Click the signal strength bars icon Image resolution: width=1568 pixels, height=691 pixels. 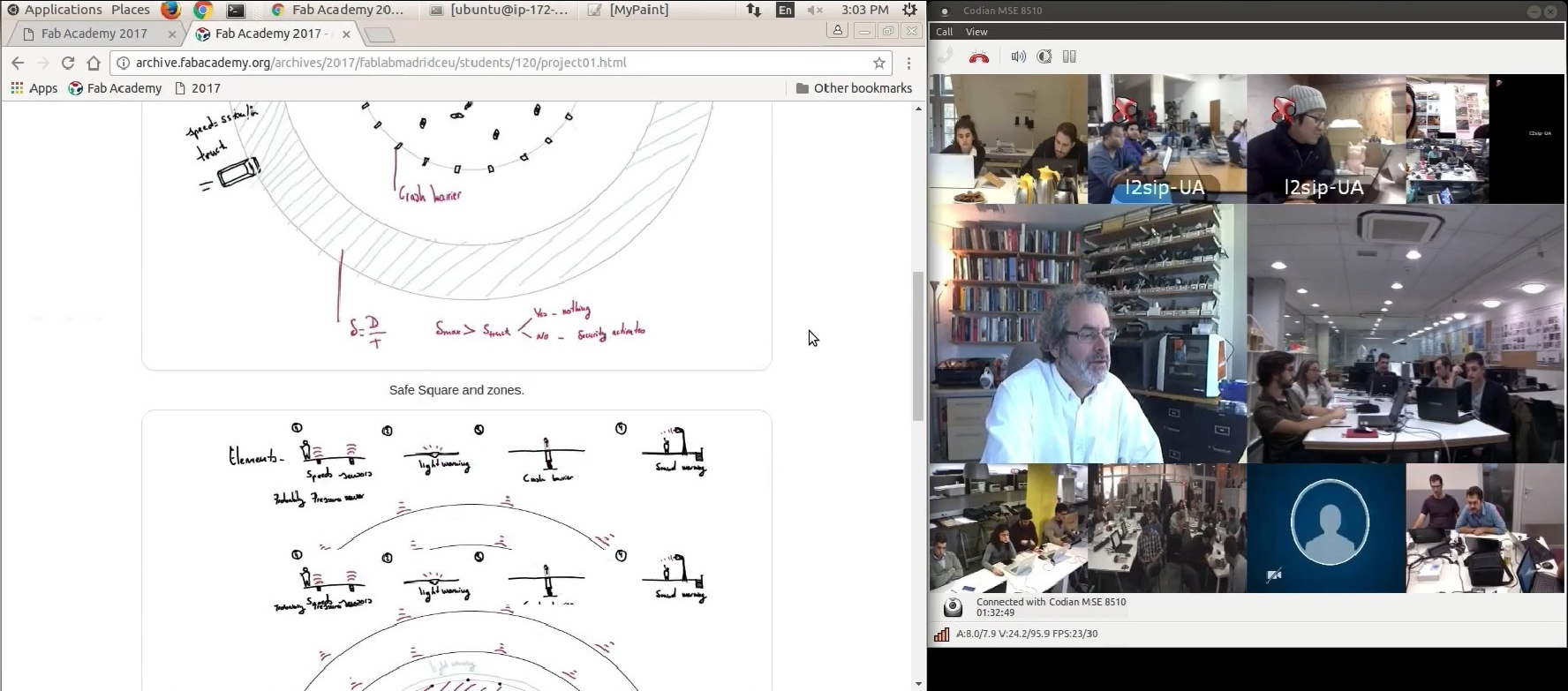pyautogui.click(x=941, y=634)
